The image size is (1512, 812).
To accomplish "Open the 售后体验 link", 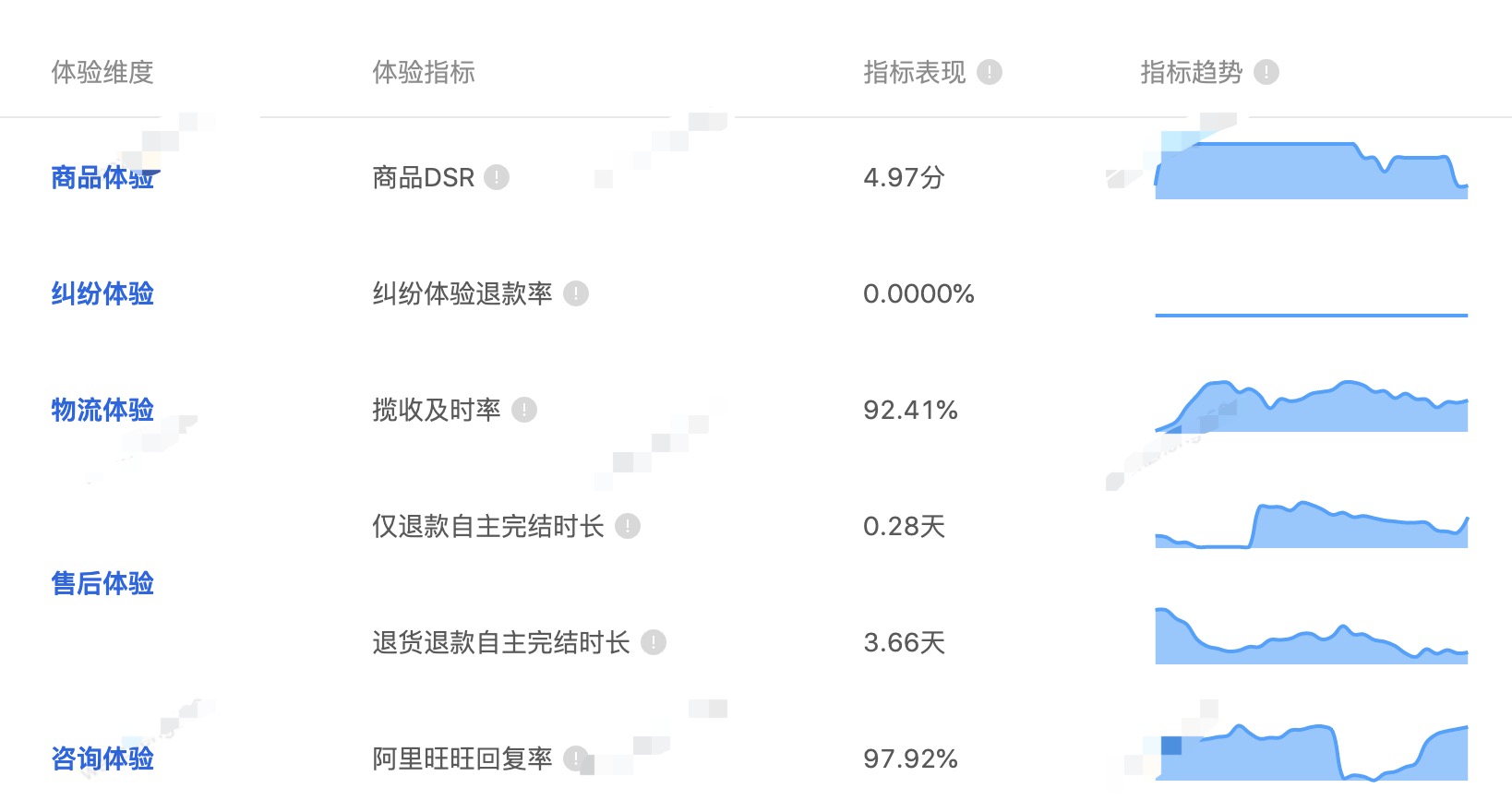I will (x=102, y=583).
